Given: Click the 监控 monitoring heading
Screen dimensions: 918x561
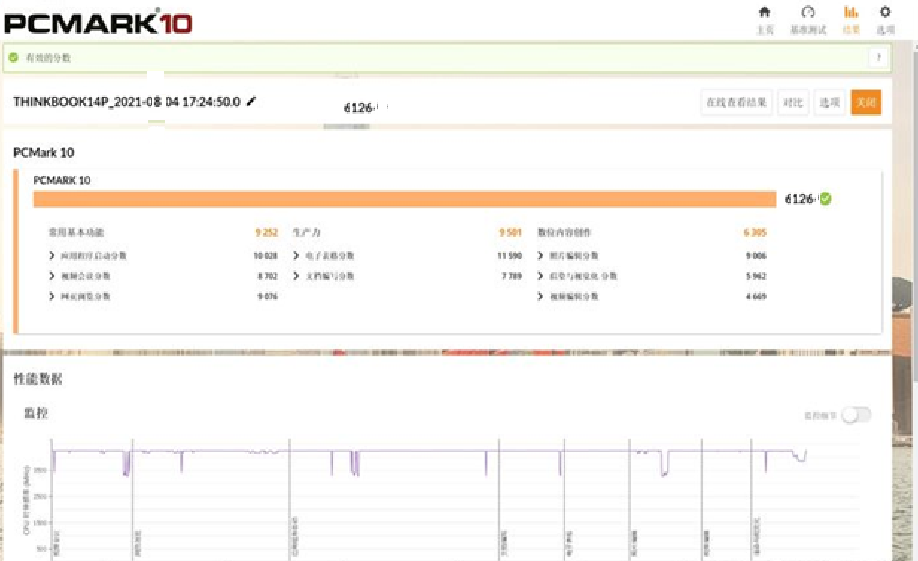Looking at the screenshot, I should 36,413.
